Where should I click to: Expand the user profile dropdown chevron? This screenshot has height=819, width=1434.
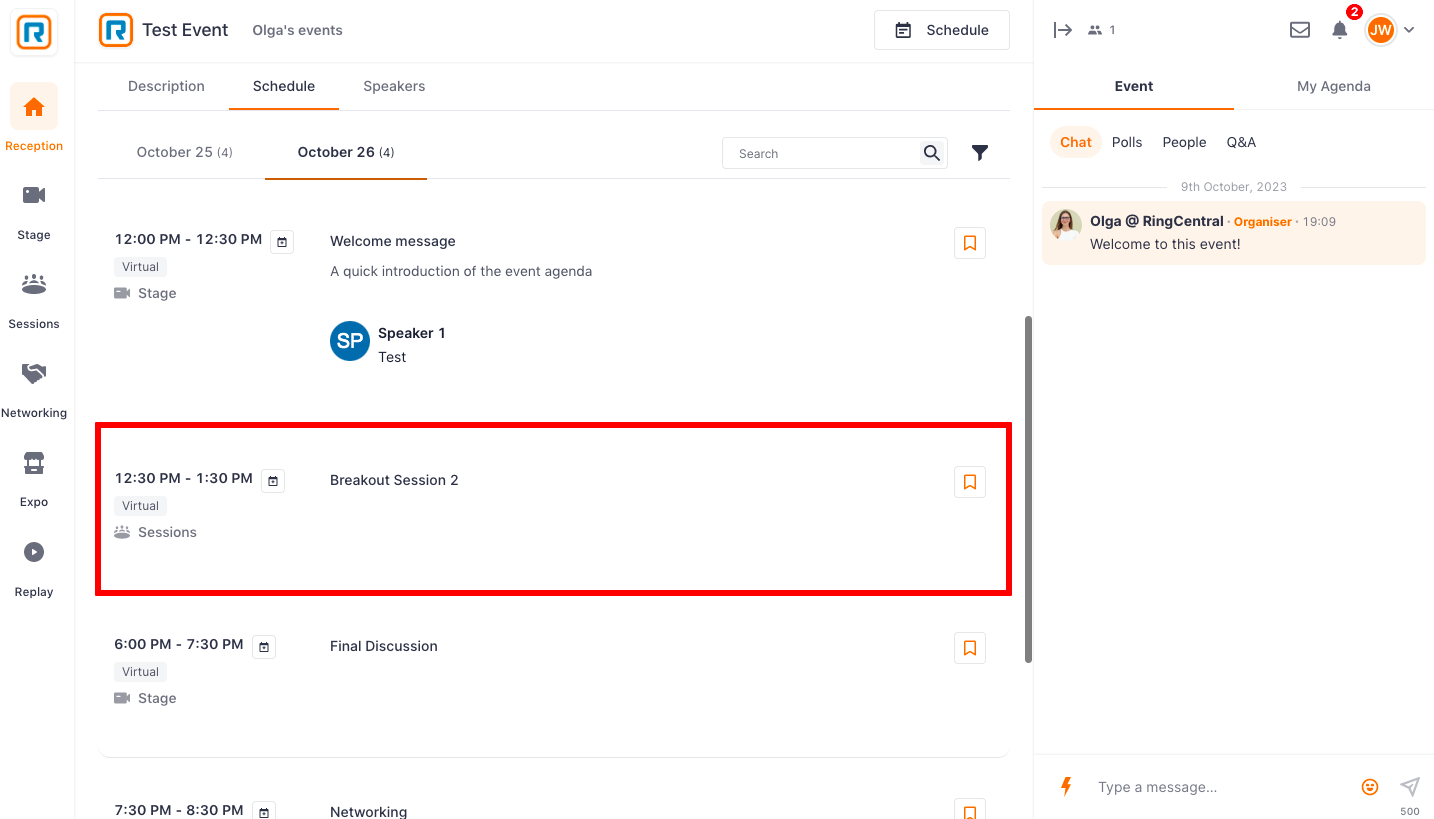click(x=1409, y=30)
